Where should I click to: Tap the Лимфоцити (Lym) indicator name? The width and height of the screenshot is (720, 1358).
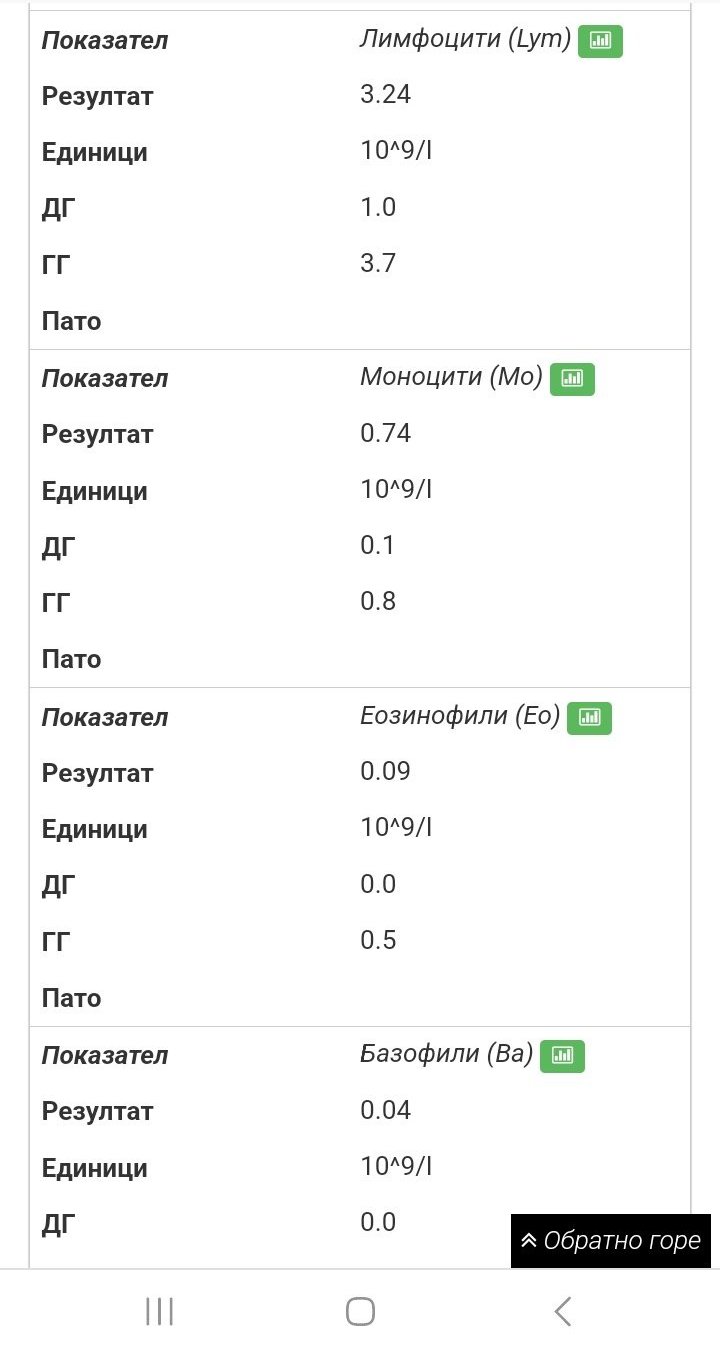coord(465,40)
